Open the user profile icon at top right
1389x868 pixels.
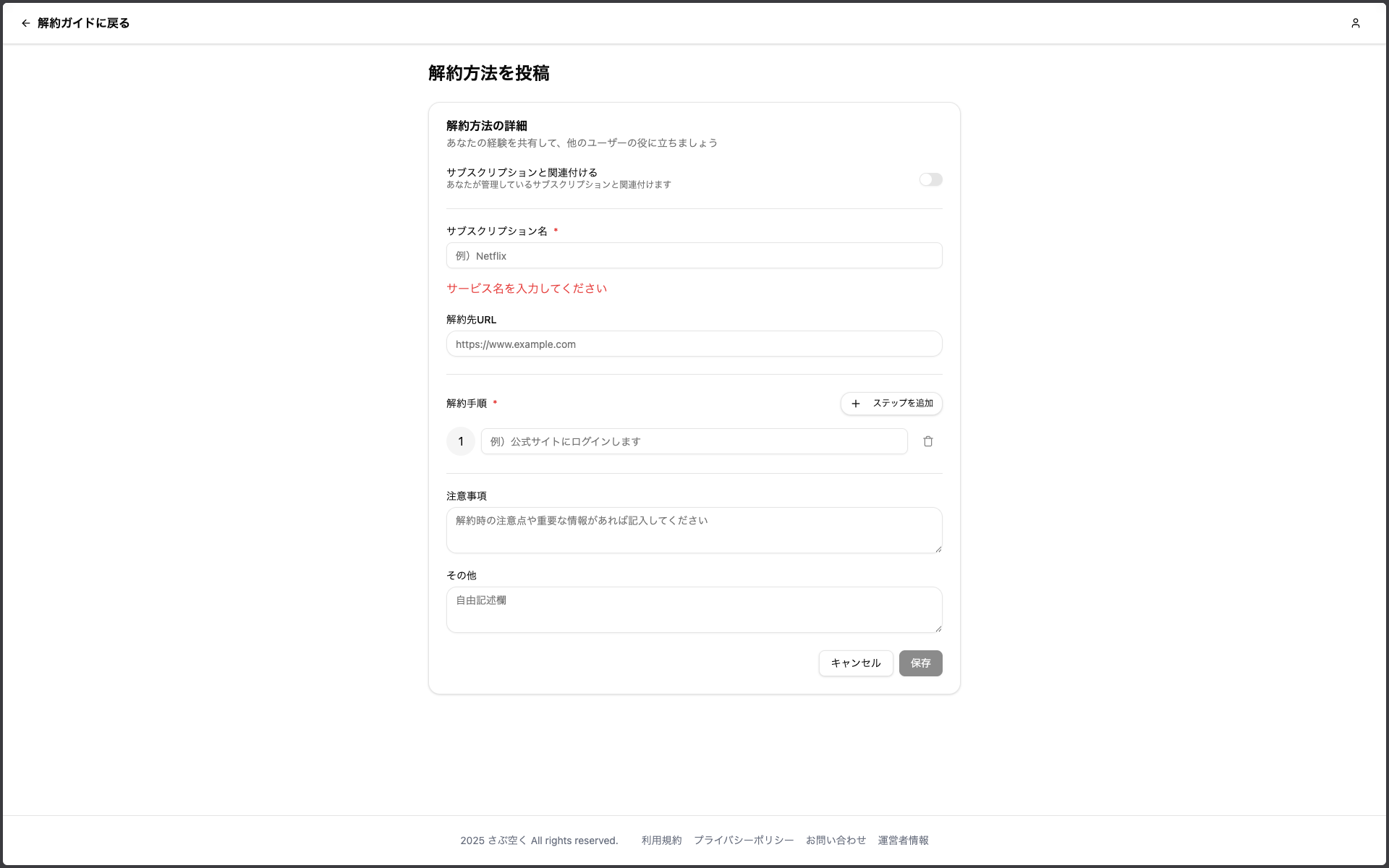click(1356, 23)
